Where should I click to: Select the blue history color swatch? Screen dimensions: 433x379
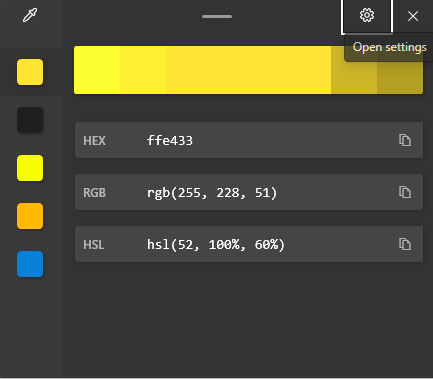(x=30, y=264)
